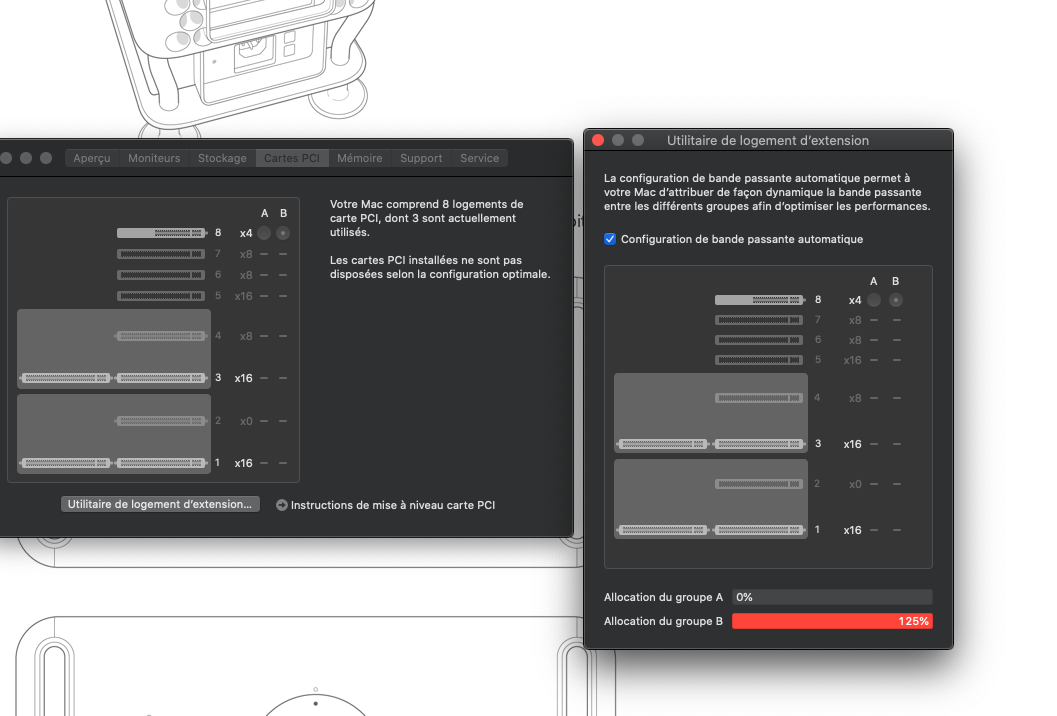
Task: Click slot 2 connector icon in Cartes PCI window
Action: 160,421
